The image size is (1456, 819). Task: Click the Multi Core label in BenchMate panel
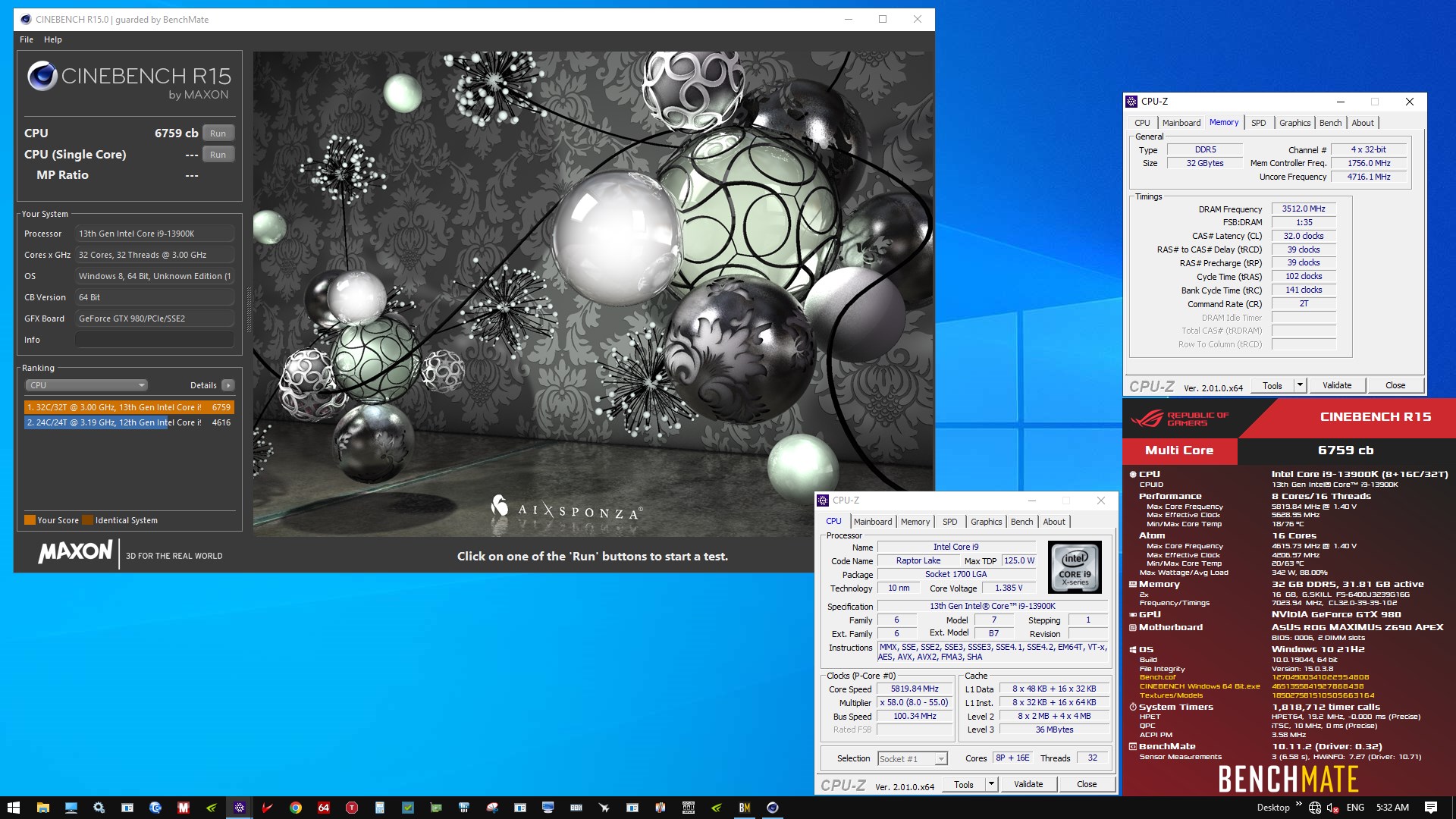[1179, 450]
